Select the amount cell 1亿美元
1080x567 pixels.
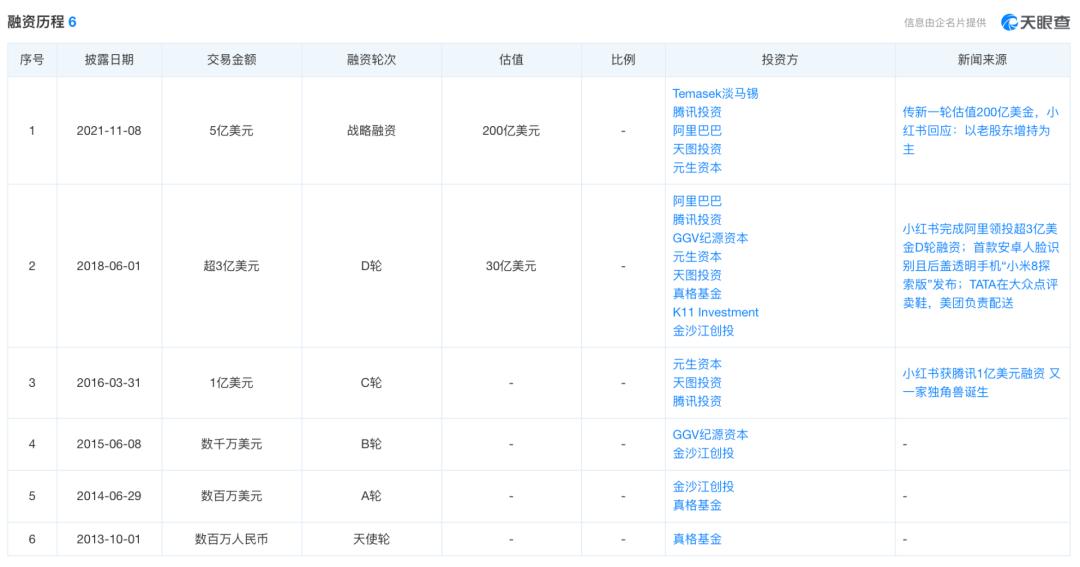coord(231,382)
